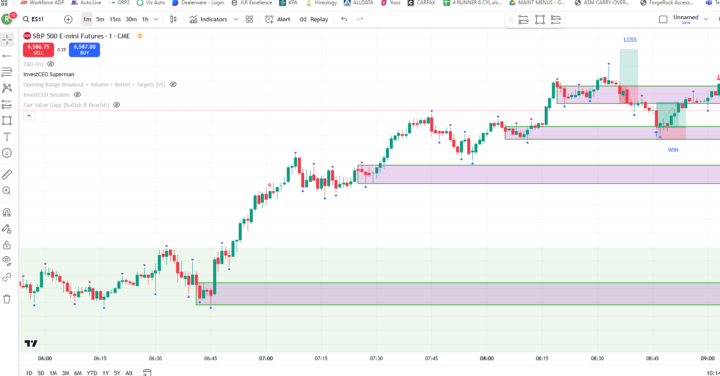Collapse the indicator legend with chevron

coord(28,116)
